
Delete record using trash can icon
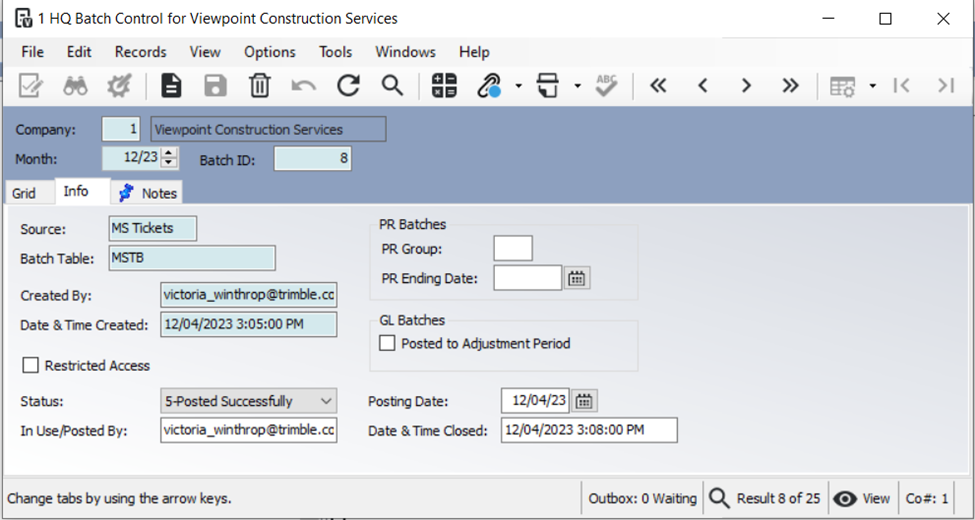259,86
